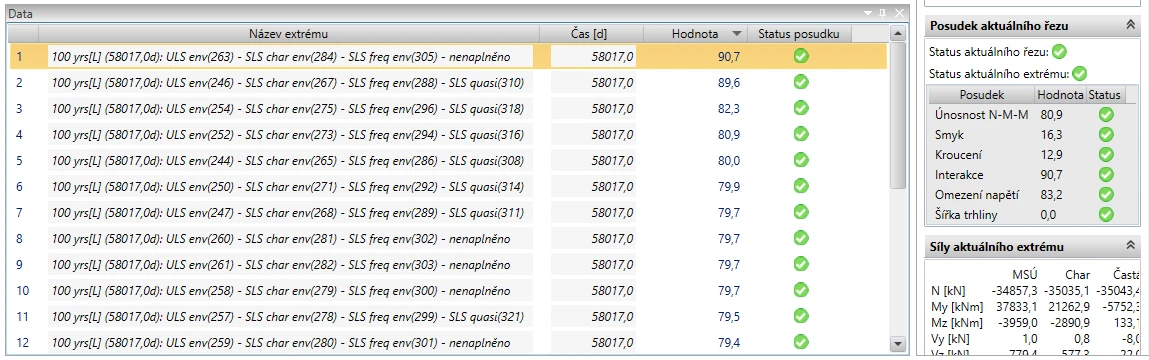Click Omezení napětí check name
1149x360 pixels.
(x=977, y=195)
